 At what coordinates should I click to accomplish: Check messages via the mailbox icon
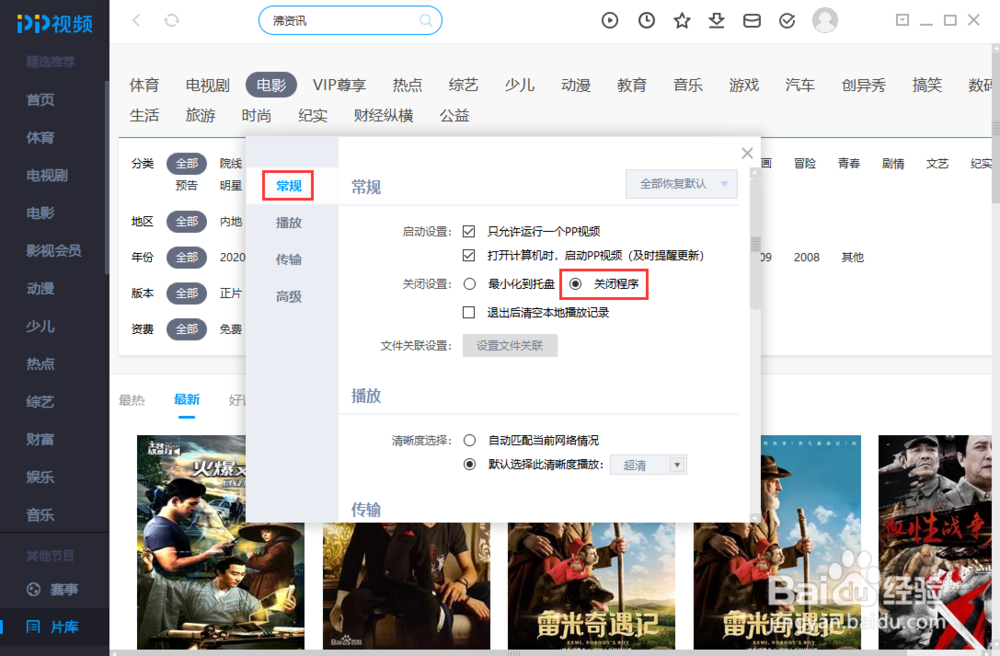click(x=752, y=20)
